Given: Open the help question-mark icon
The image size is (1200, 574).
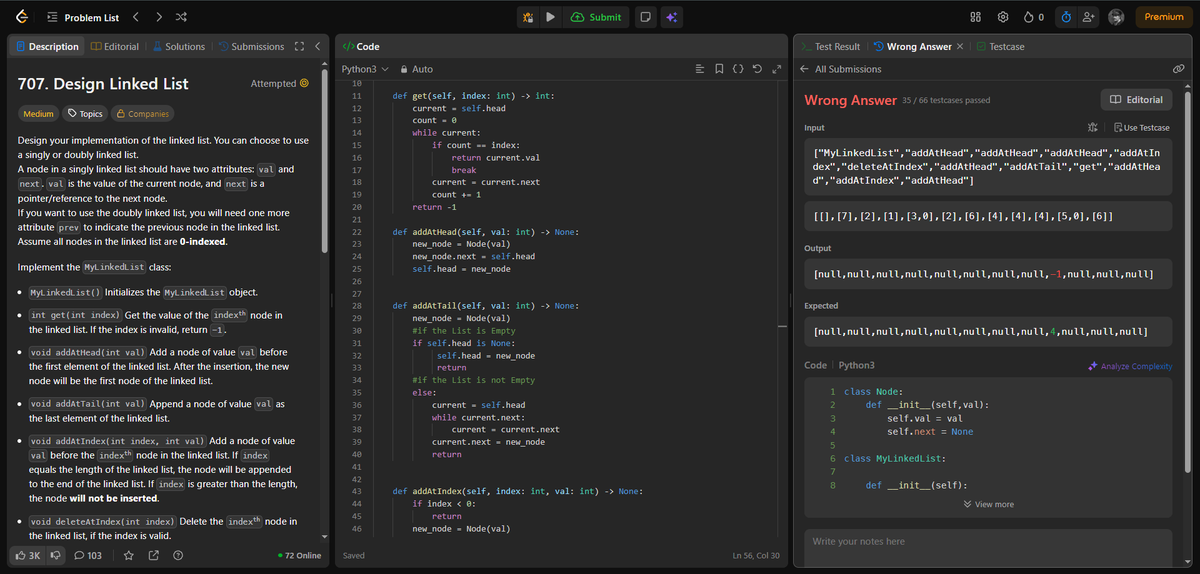Looking at the screenshot, I should pos(177,555).
